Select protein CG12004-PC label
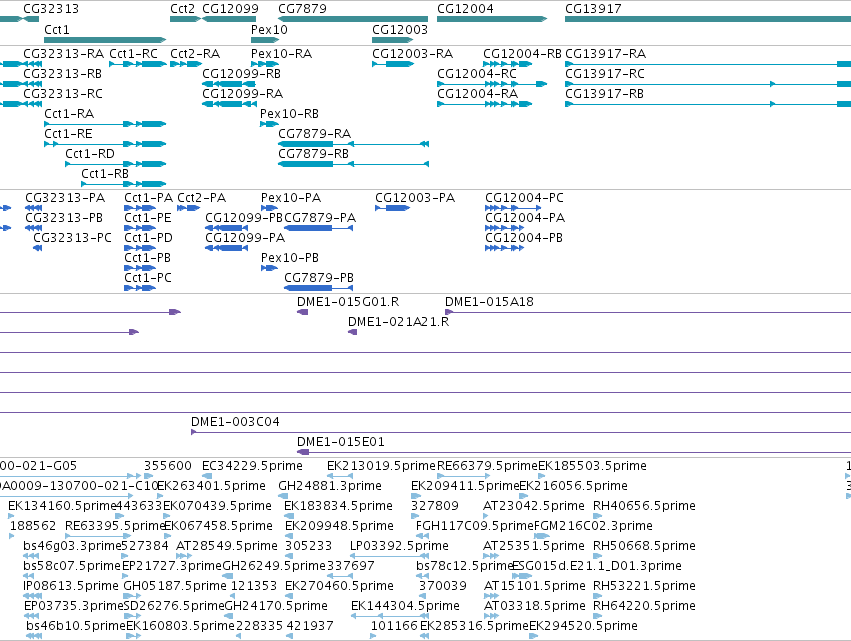This screenshot has width=851, height=641. 525,198
